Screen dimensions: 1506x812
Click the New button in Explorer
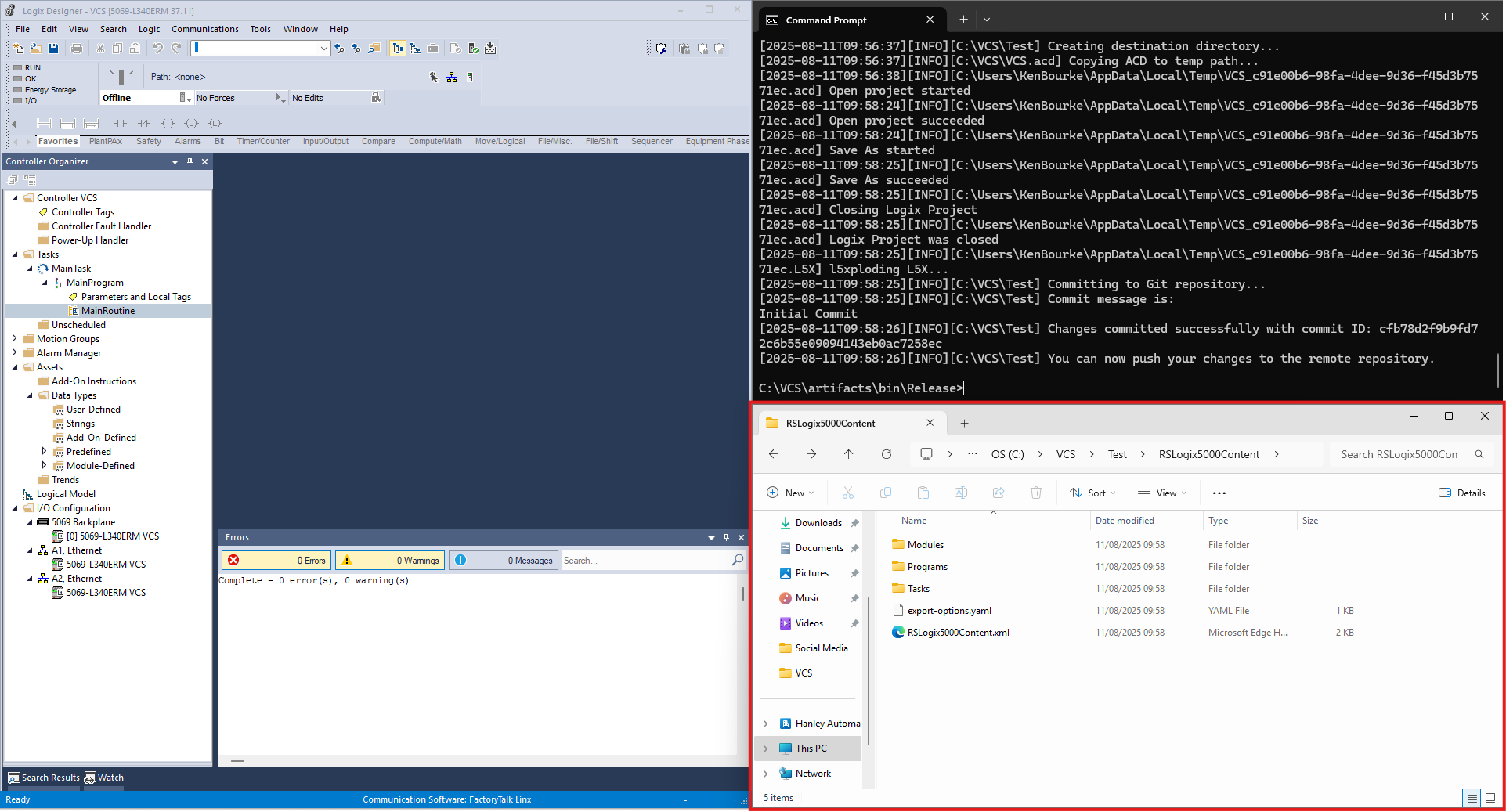pyautogui.click(x=790, y=493)
